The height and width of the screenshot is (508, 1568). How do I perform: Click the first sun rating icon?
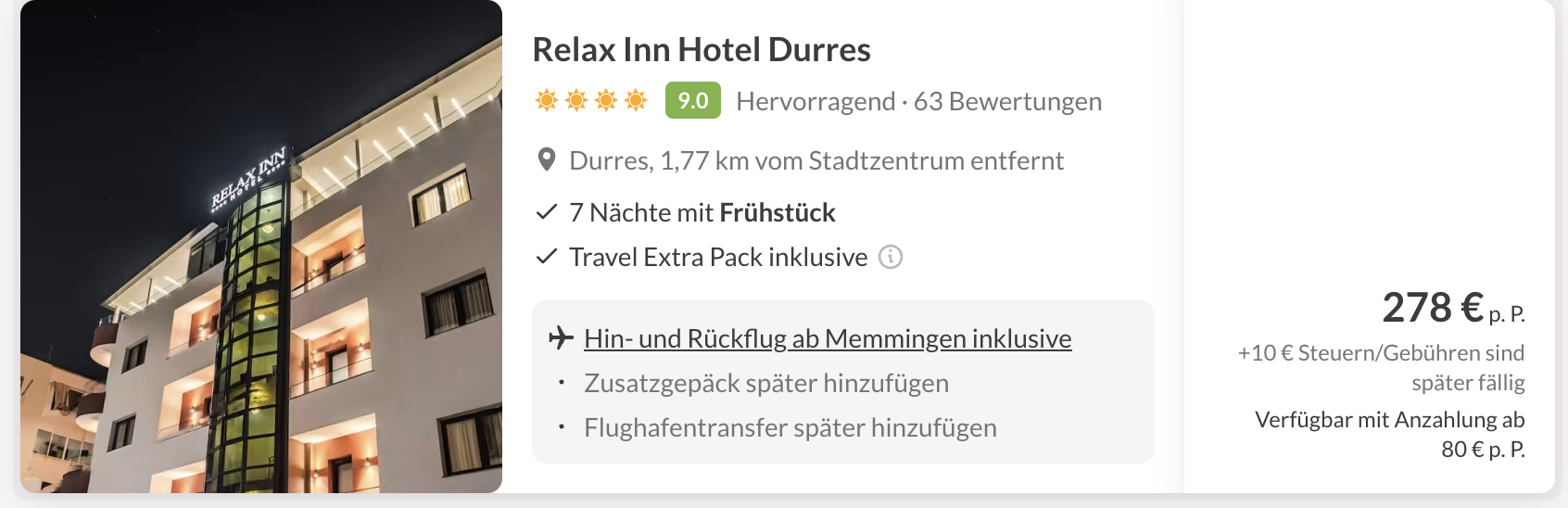click(x=547, y=100)
